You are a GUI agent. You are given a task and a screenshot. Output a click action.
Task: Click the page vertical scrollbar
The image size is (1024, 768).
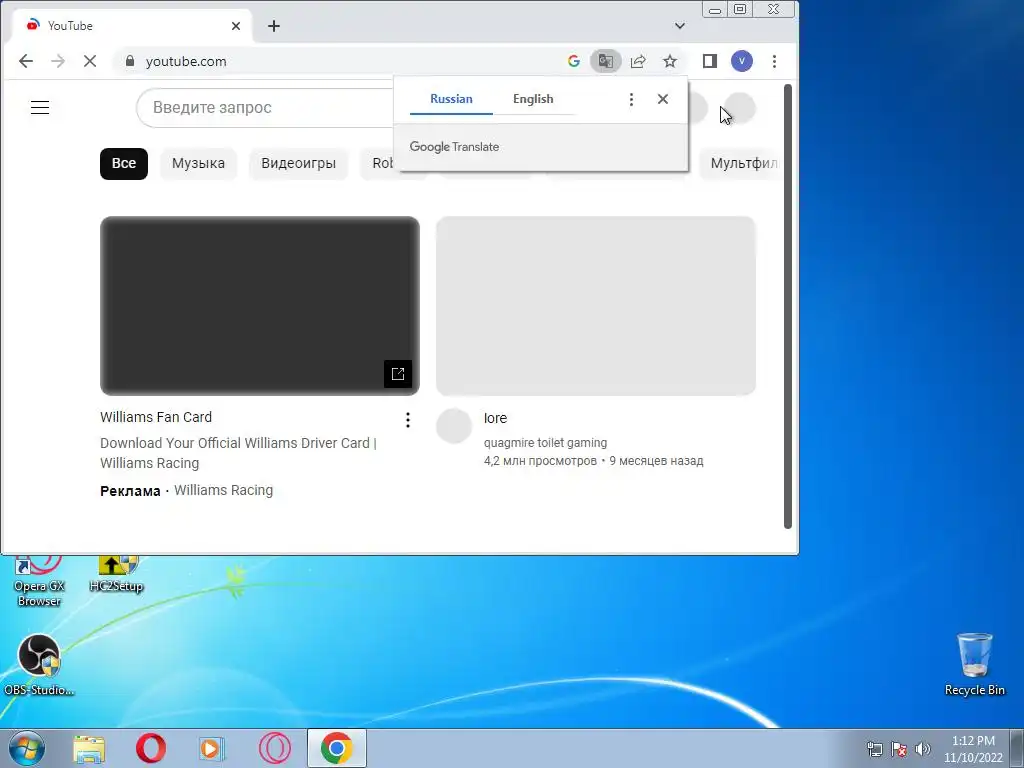(x=788, y=306)
